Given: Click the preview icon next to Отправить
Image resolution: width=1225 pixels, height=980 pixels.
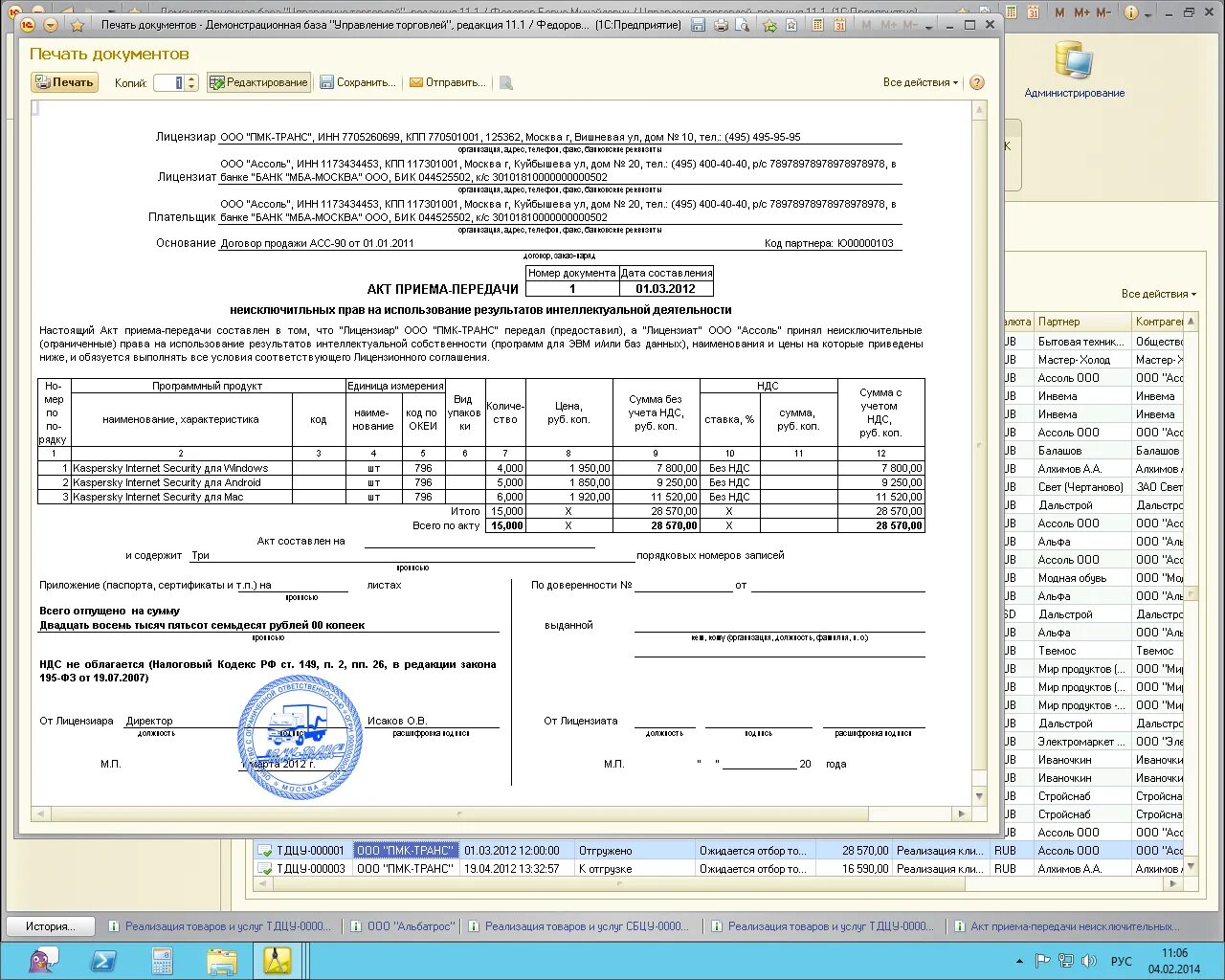Looking at the screenshot, I should pos(506,83).
